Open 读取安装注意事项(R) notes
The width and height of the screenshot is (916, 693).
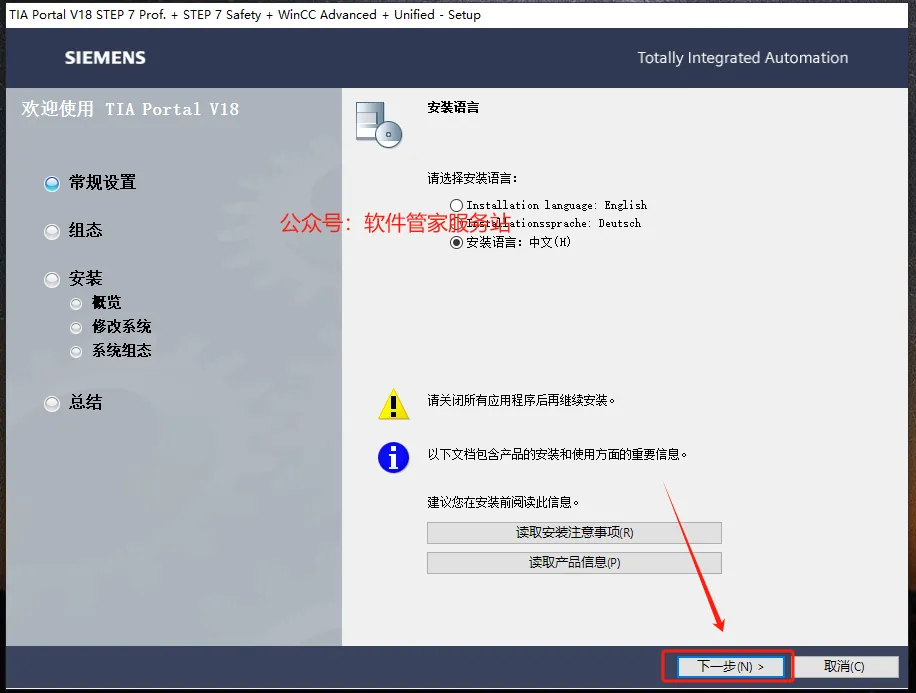point(574,533)
